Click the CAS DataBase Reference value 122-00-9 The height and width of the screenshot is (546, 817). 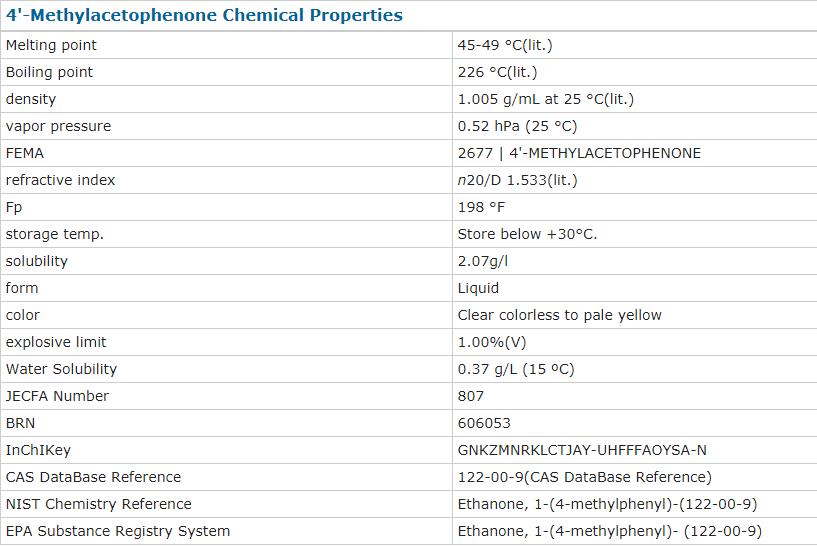click(584, 477)
